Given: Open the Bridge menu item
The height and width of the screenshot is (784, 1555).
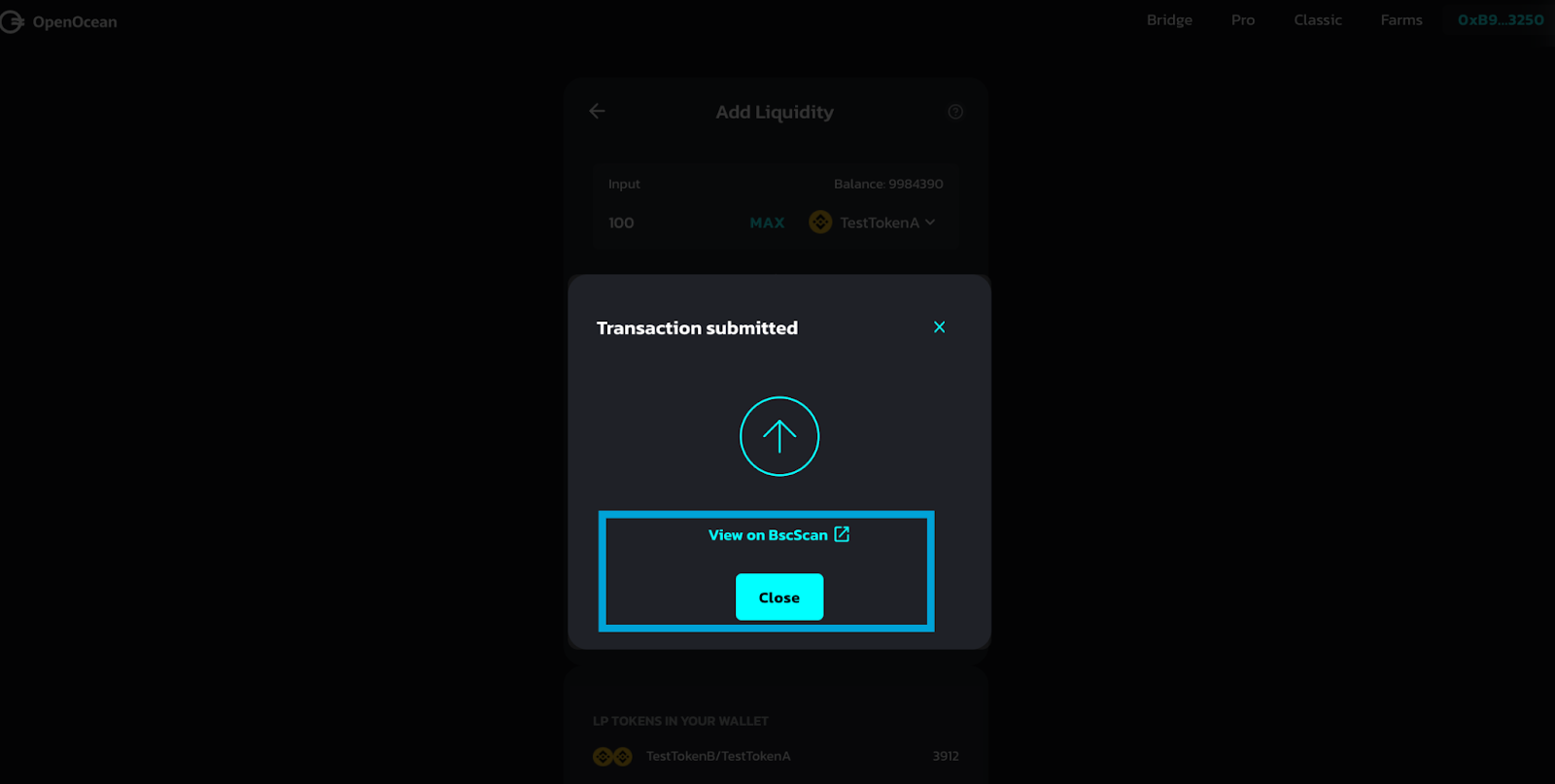Looking at the screenshot, I should point(1169,20).
